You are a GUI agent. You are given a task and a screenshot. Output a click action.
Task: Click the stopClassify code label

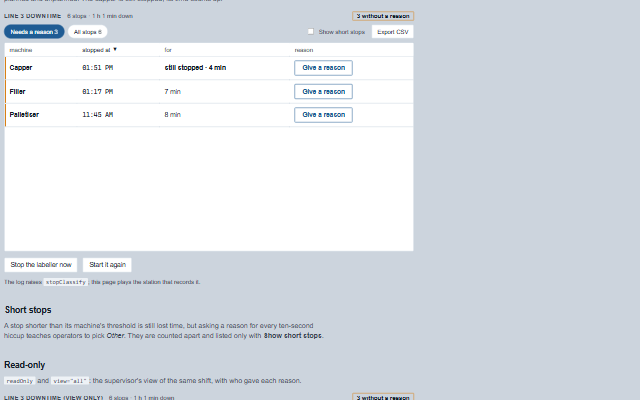[66, 282]
